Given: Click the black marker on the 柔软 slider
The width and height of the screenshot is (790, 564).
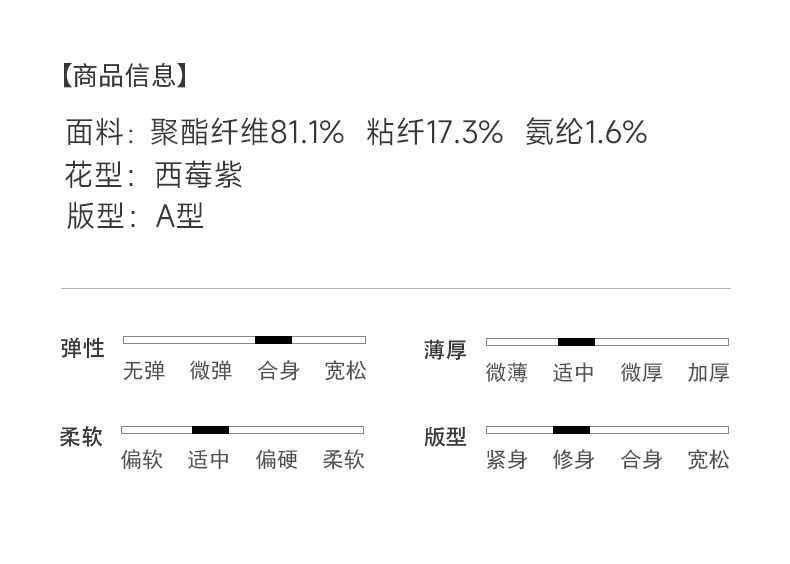Looking at the screenshot, I should (210, 430).
